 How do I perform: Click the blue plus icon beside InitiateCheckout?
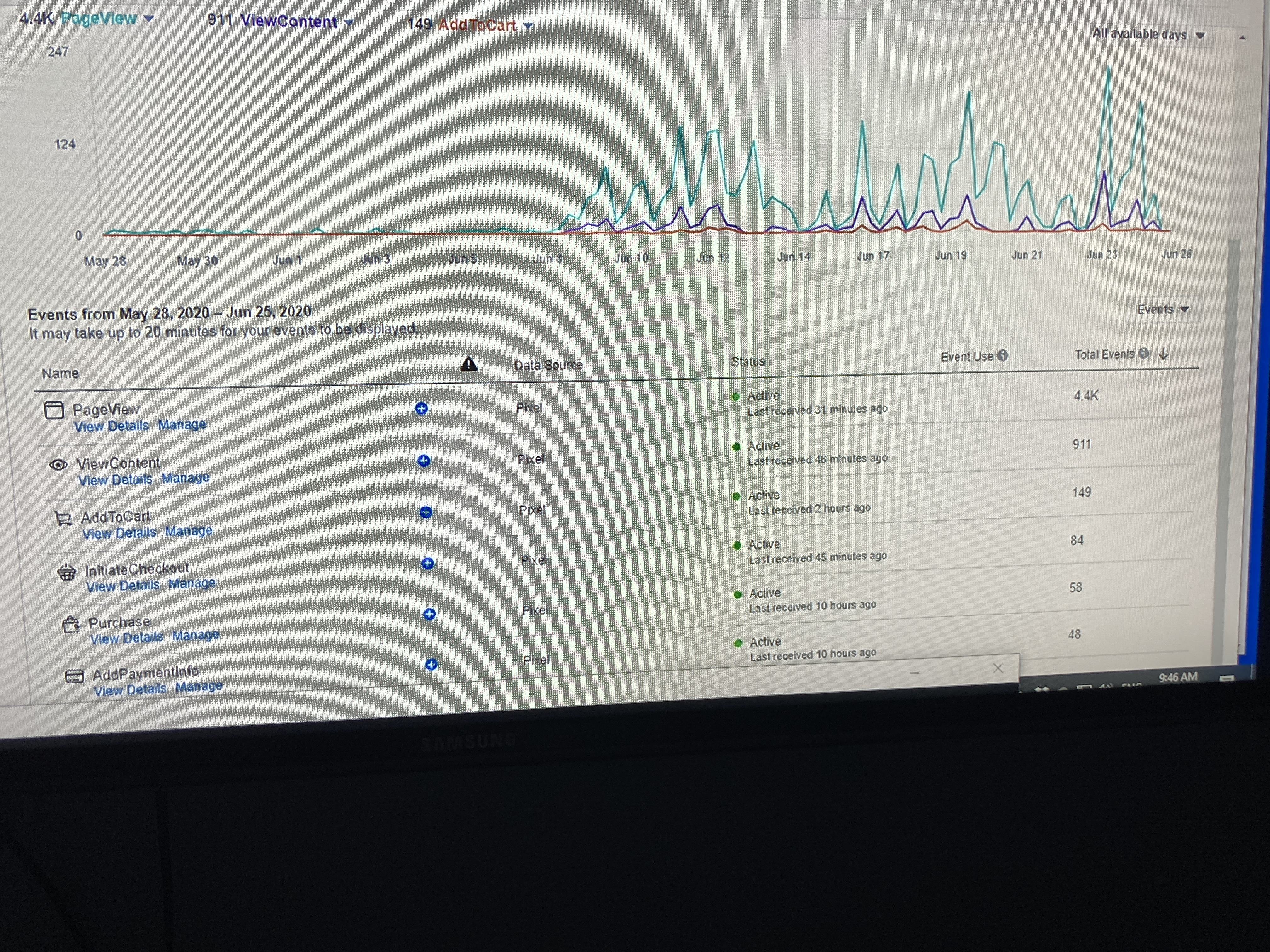pyautogui.click(x=428, y=563)
